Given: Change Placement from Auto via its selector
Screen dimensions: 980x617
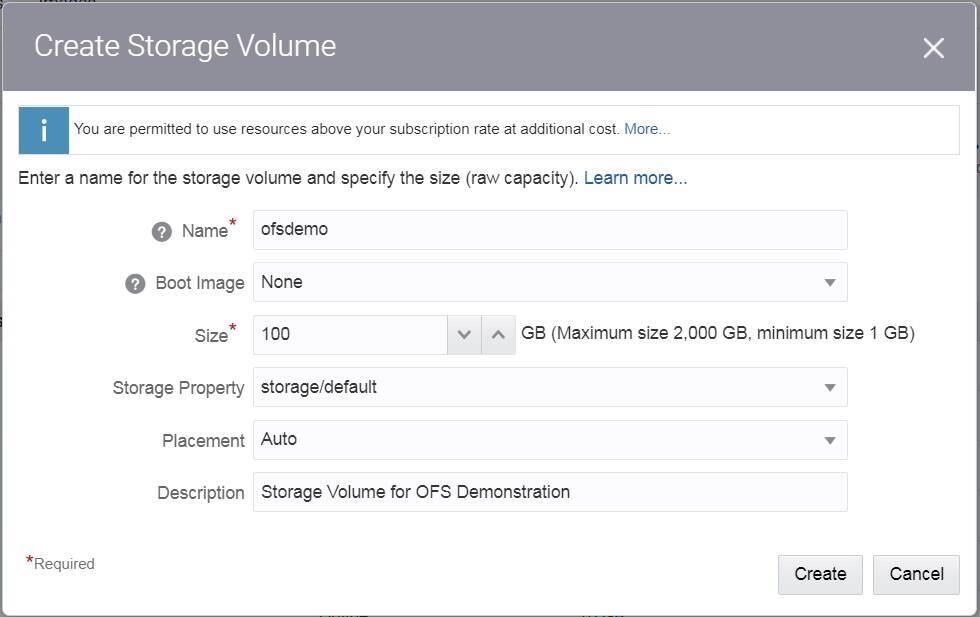Looking at the screenshot, I should coord(831,440).
